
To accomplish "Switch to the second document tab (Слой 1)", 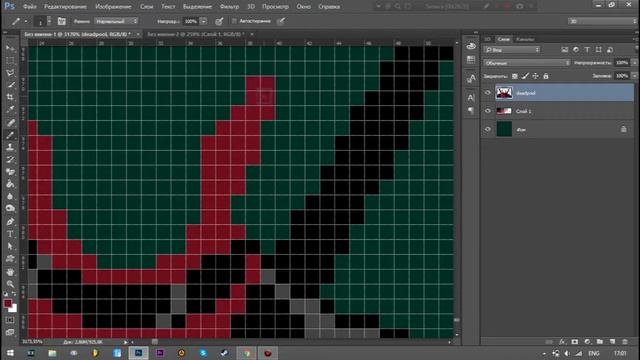I will [196, 34].
